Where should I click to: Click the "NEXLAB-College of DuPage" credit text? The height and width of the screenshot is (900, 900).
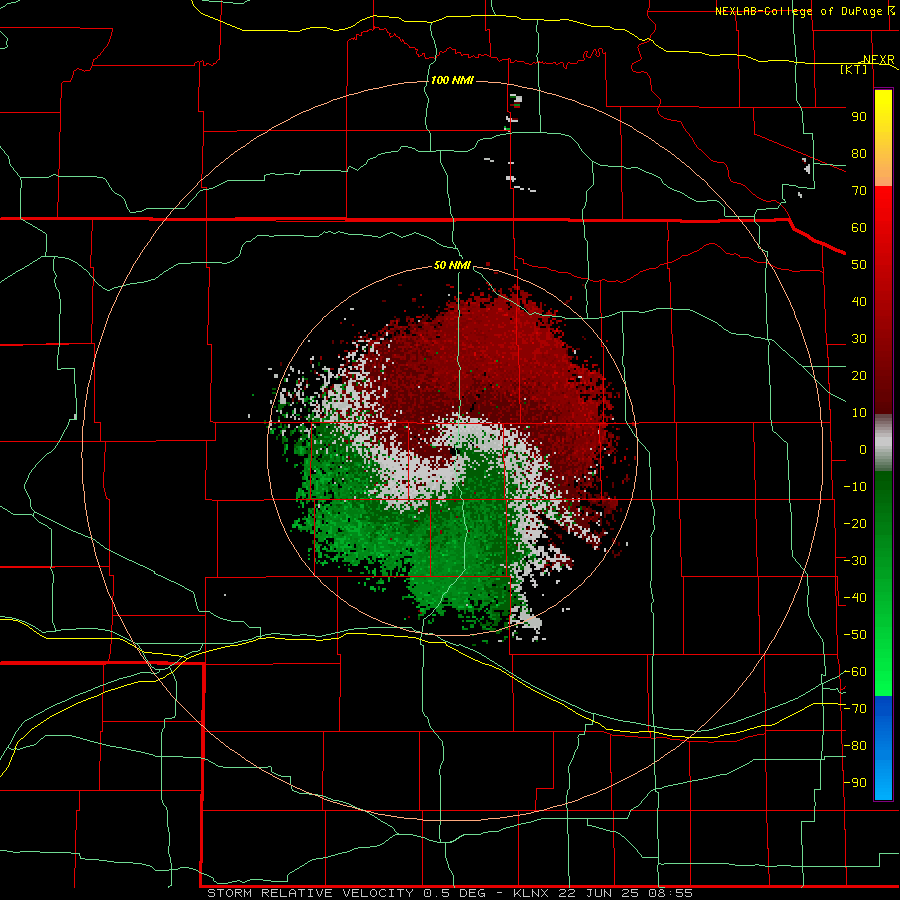point(798,11)
